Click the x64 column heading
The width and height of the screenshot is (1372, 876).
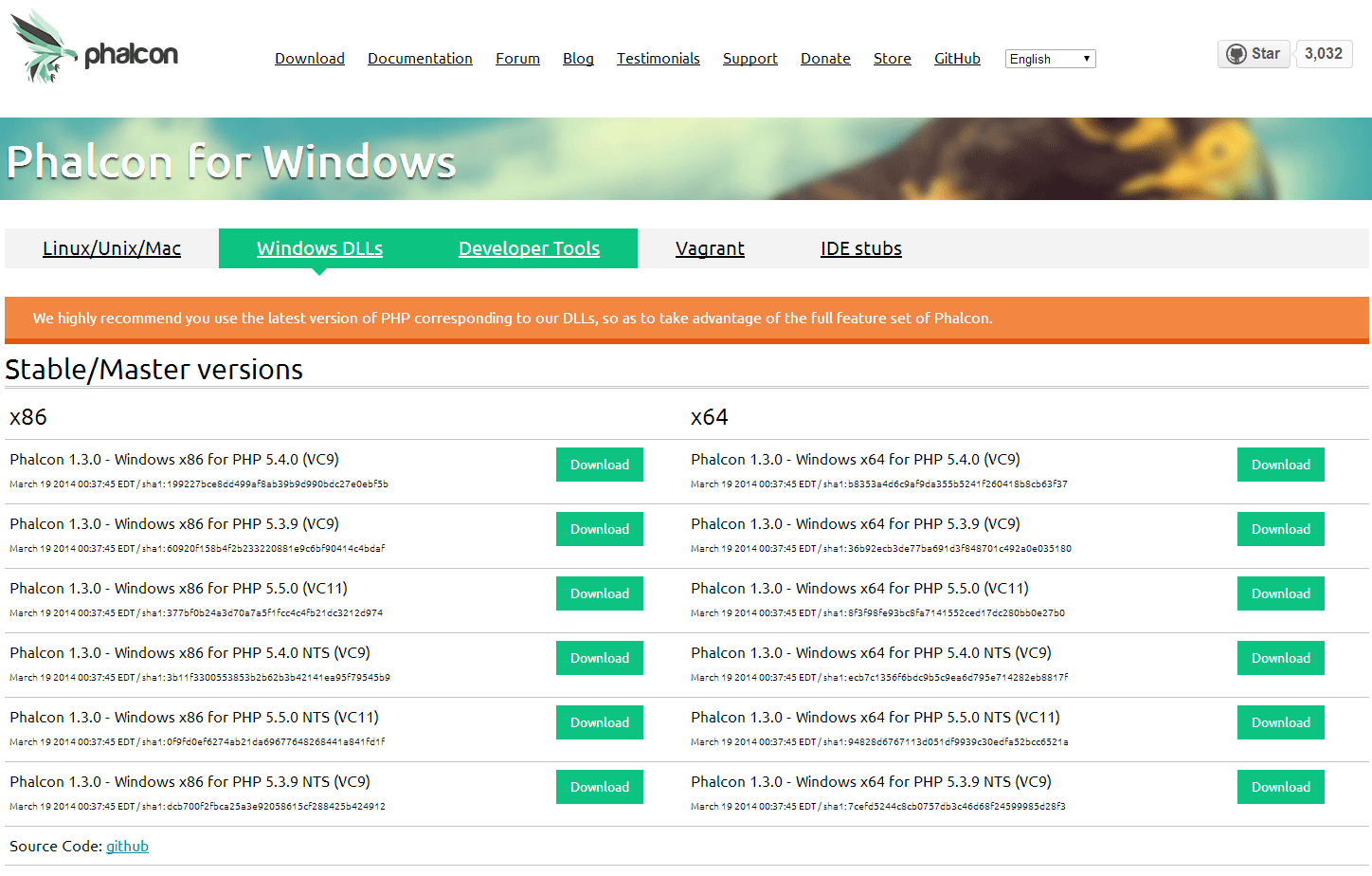(710, 417)
